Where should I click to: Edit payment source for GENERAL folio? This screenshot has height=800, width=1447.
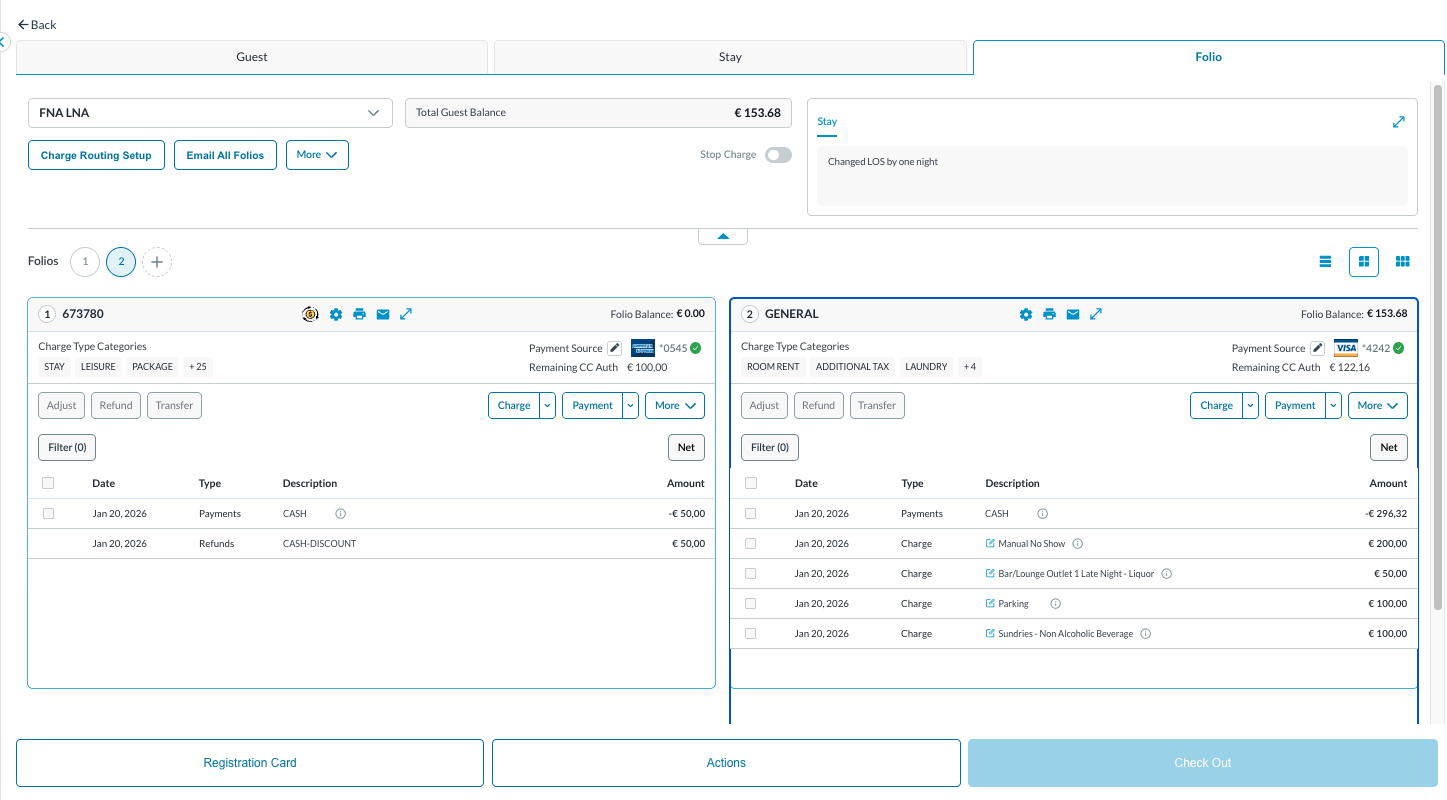coord(1317,348)
